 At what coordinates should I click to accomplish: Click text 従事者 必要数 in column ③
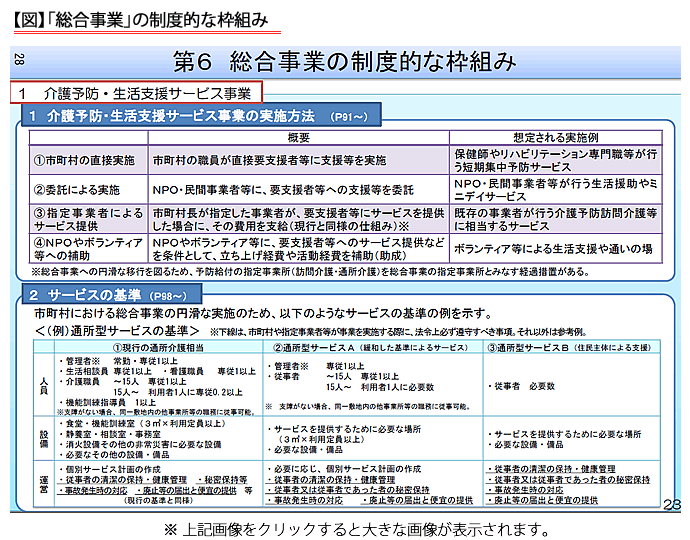tap(521, 386)
